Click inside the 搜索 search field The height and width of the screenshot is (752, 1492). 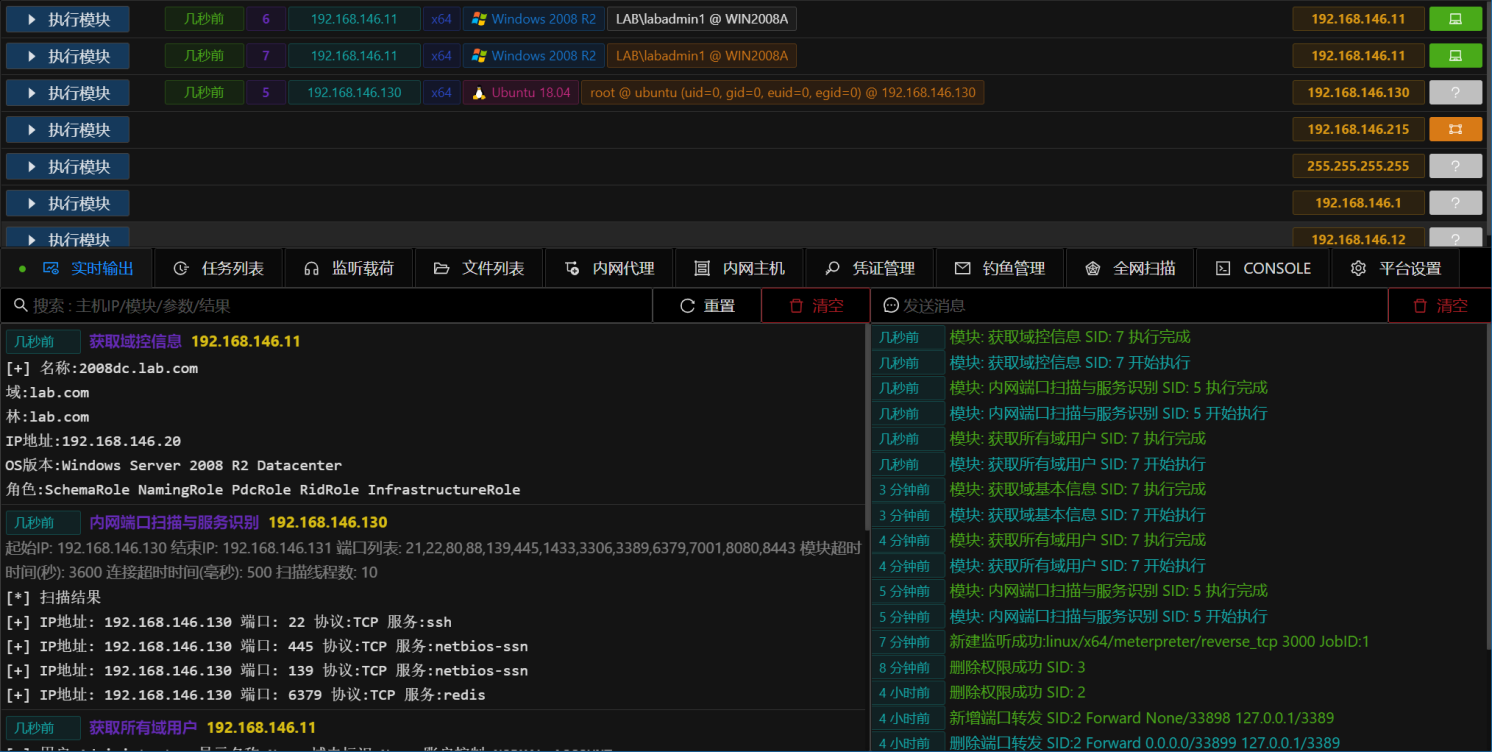[x=300, y=305]
